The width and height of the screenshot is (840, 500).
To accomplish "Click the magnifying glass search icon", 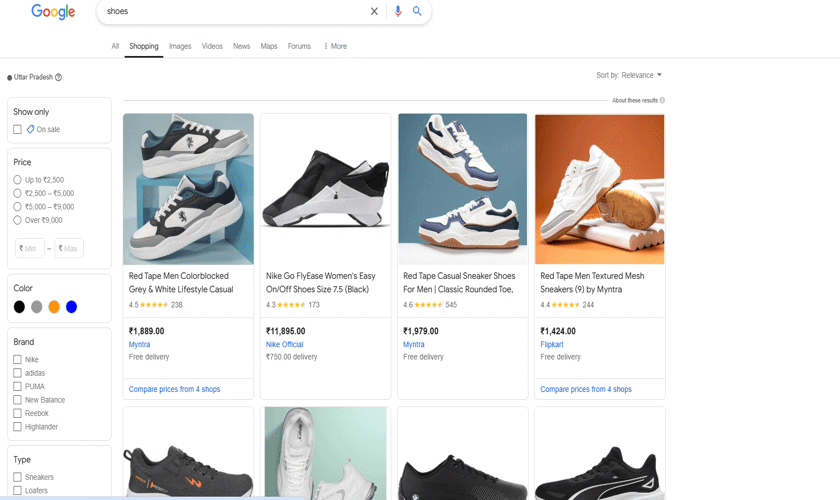I will pos(418,12).
